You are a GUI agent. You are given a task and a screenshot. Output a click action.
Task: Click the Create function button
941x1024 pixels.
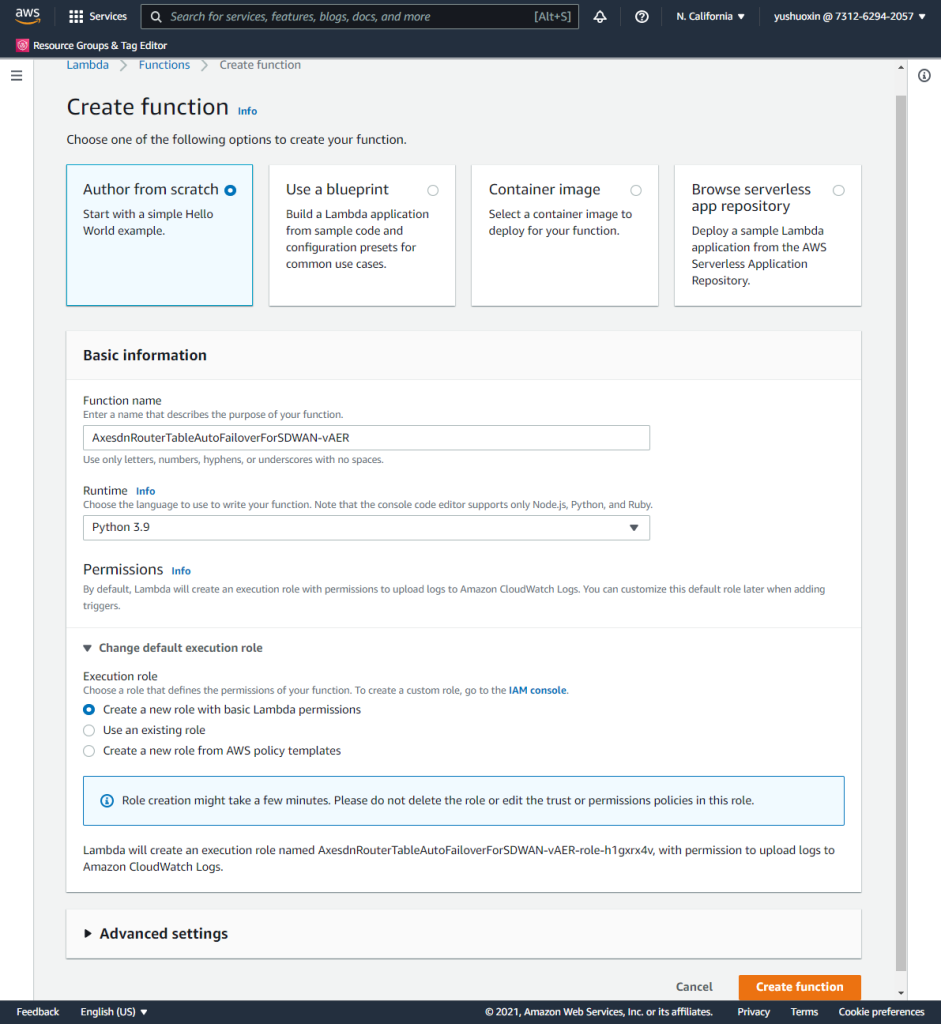coord(799,987)
